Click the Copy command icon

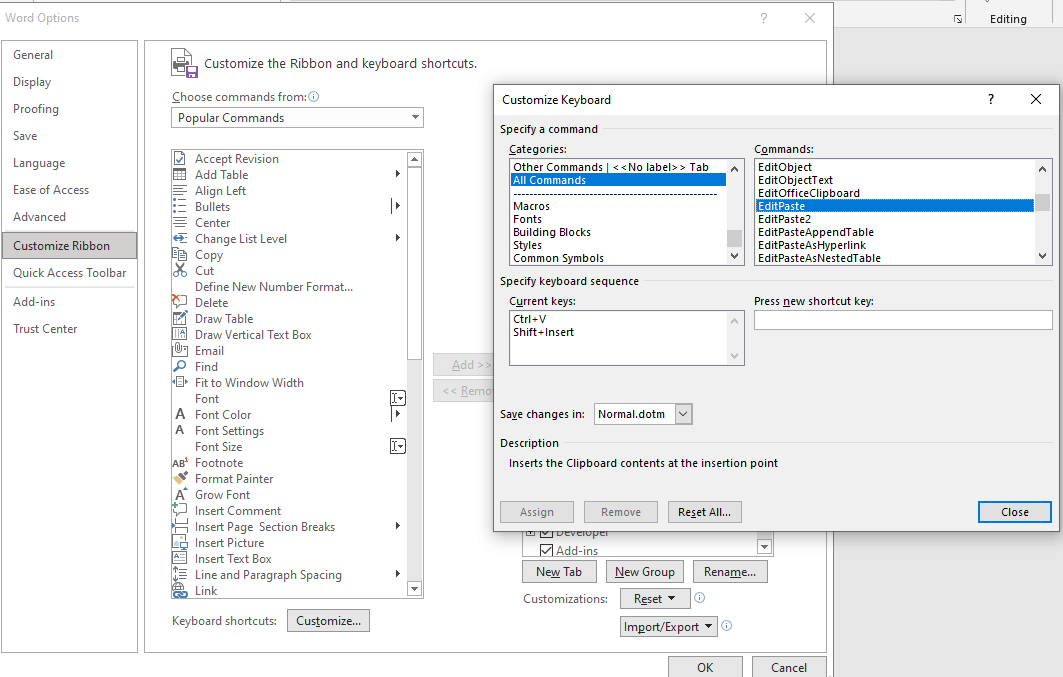(x=180, y=255)
